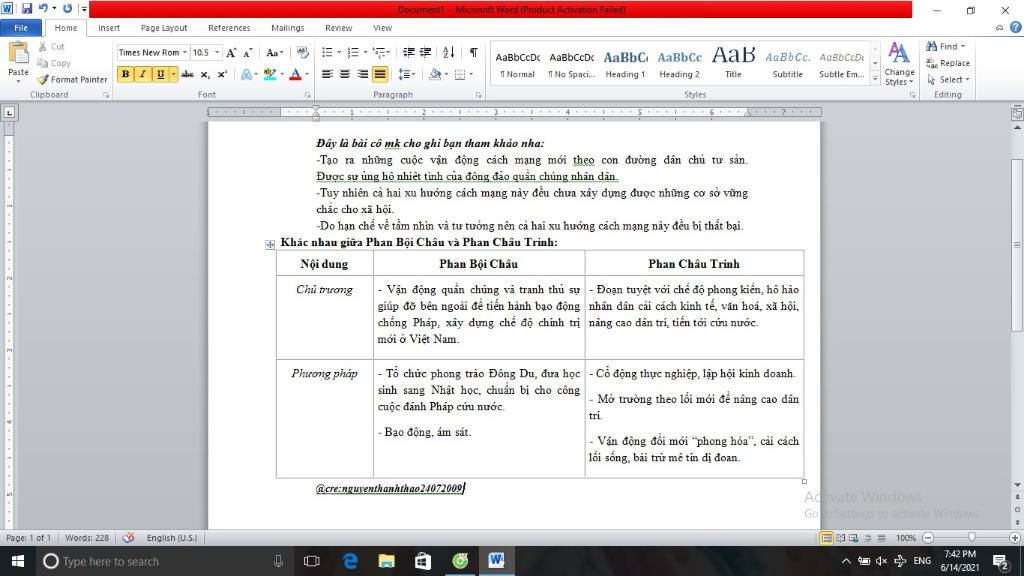Screen dimensions: 1024x576
Task: Open the Bullets list dropdown
Action: [339, 53]
